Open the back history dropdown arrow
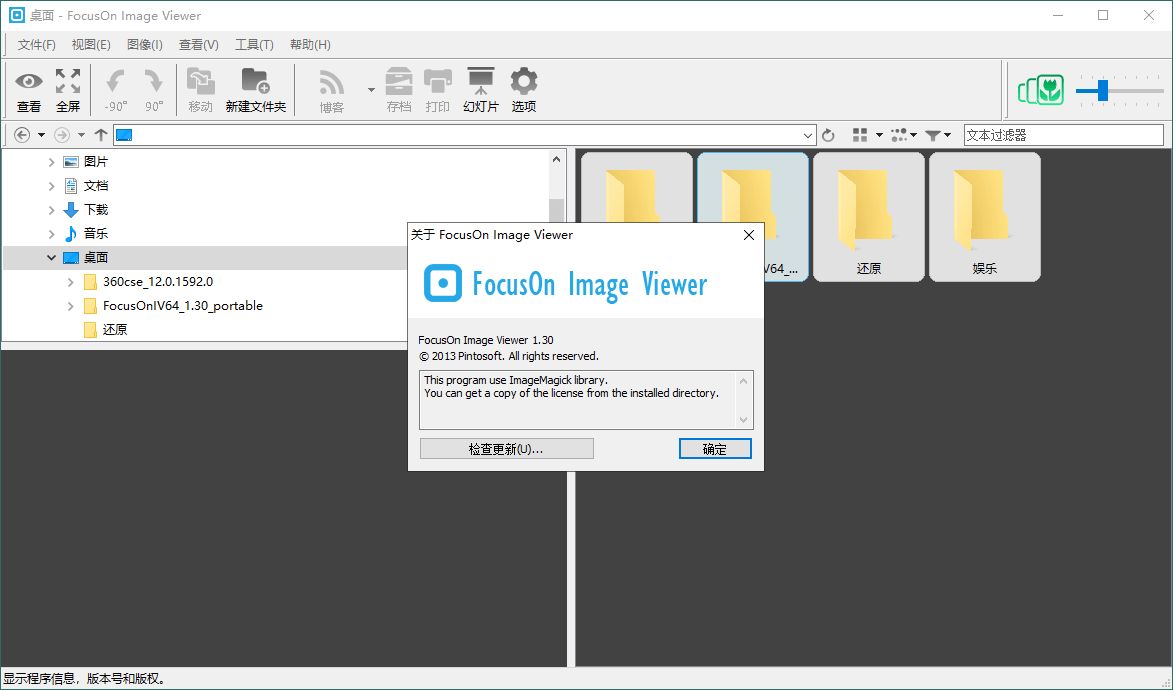This screenshot has width=1173, height=690. (x=41, y=135)
